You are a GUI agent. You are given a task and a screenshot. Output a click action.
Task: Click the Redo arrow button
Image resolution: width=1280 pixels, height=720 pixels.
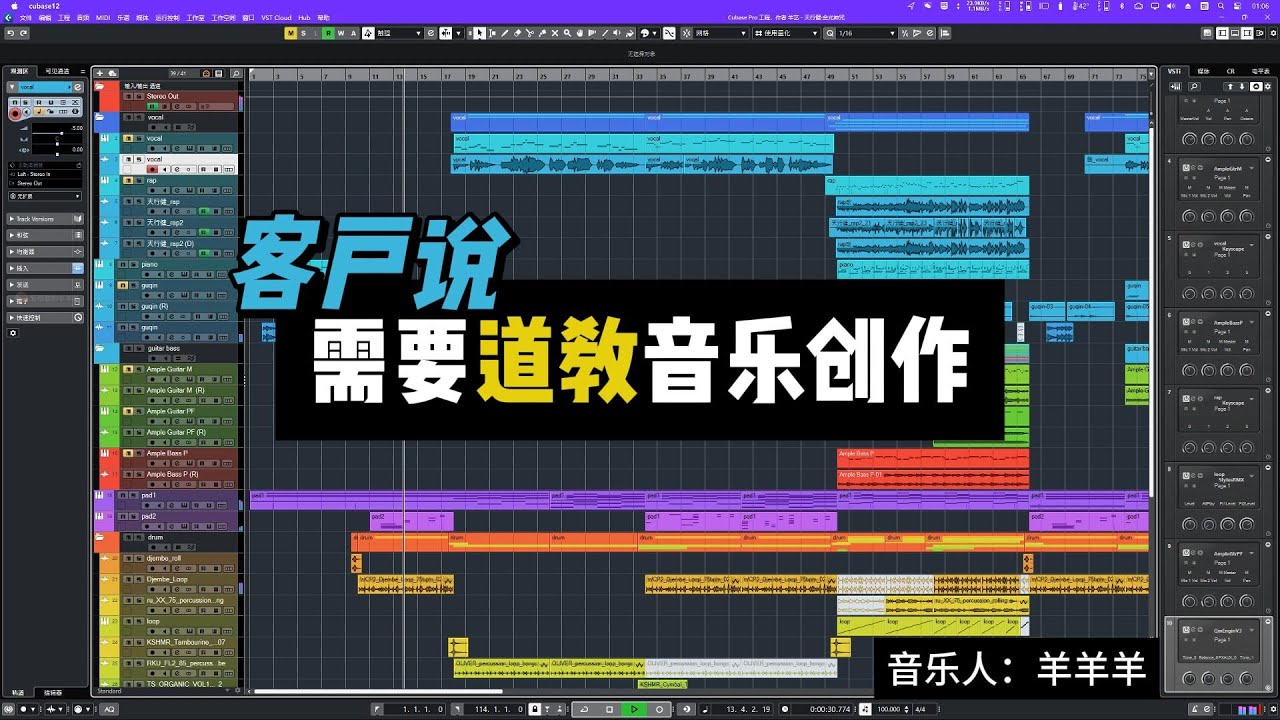tap(23, 33)
